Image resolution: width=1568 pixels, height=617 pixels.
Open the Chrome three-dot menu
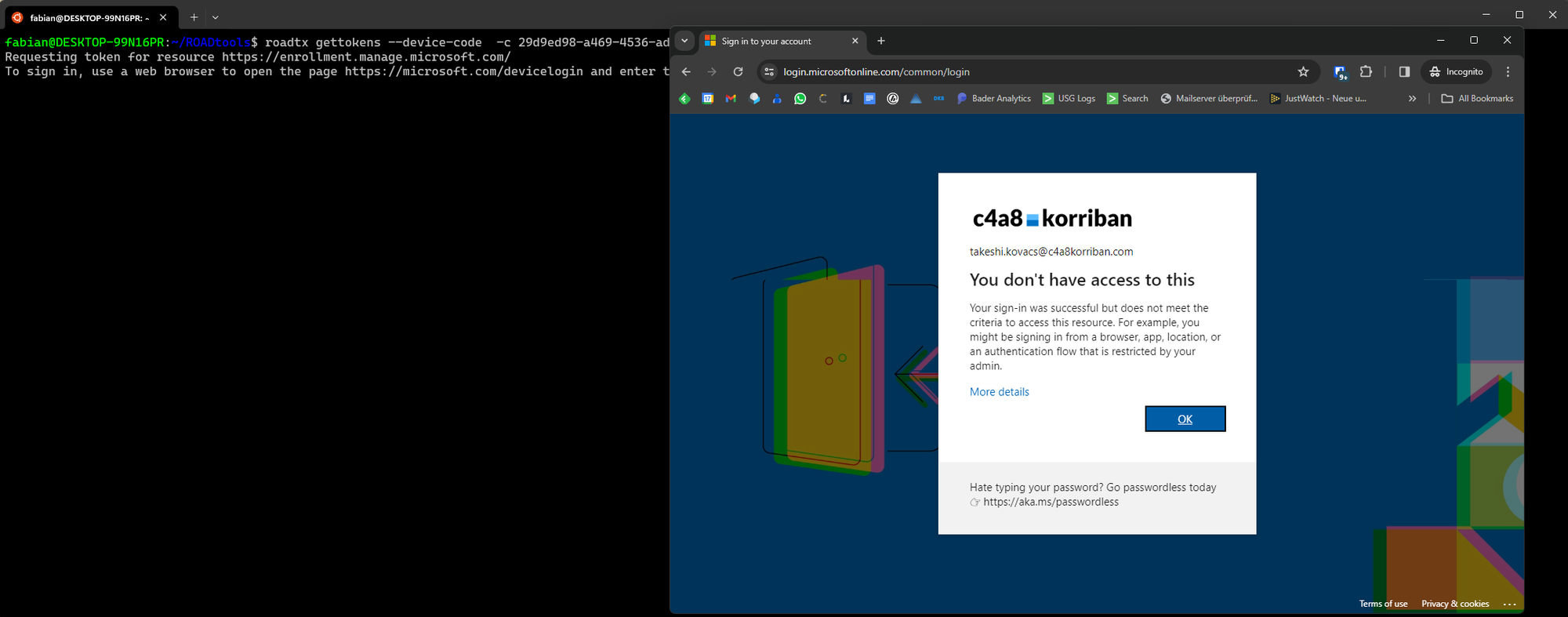tap(1508, 71)
